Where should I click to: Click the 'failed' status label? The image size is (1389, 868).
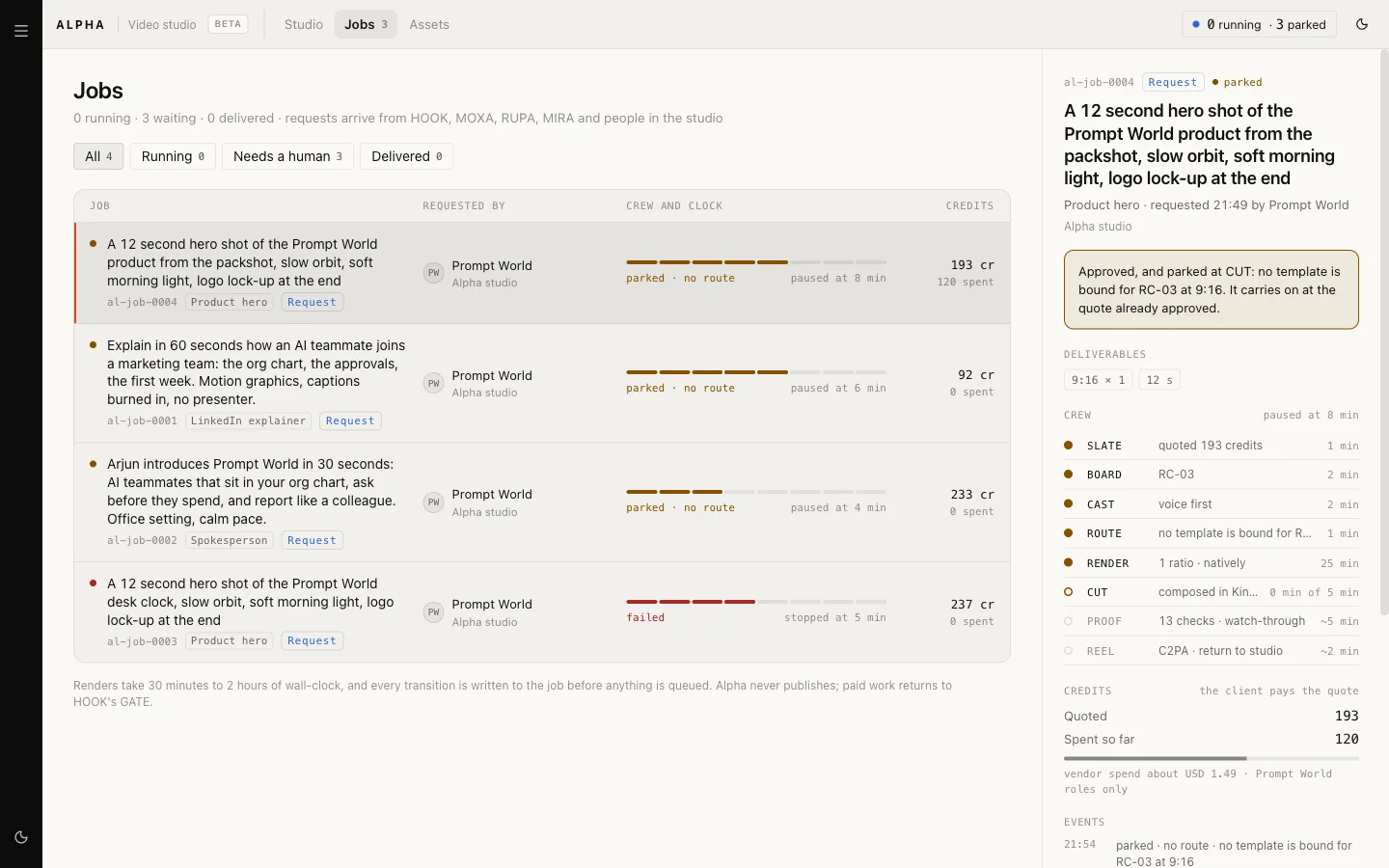tap(645, 618)
